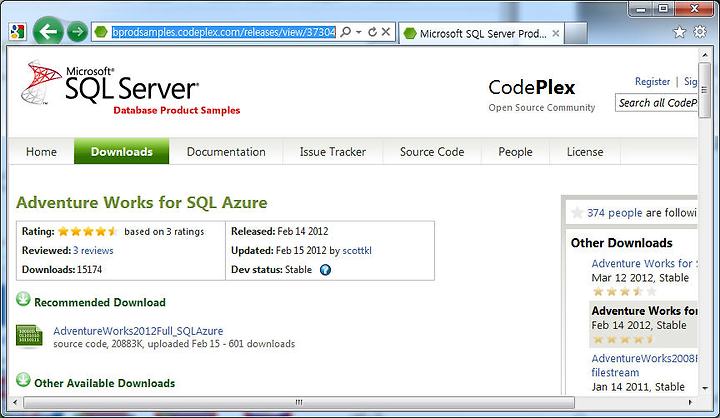This screenshot has height=418, width=720.
Task: Click the rating stars beside Rating
Action: point(87,232)
